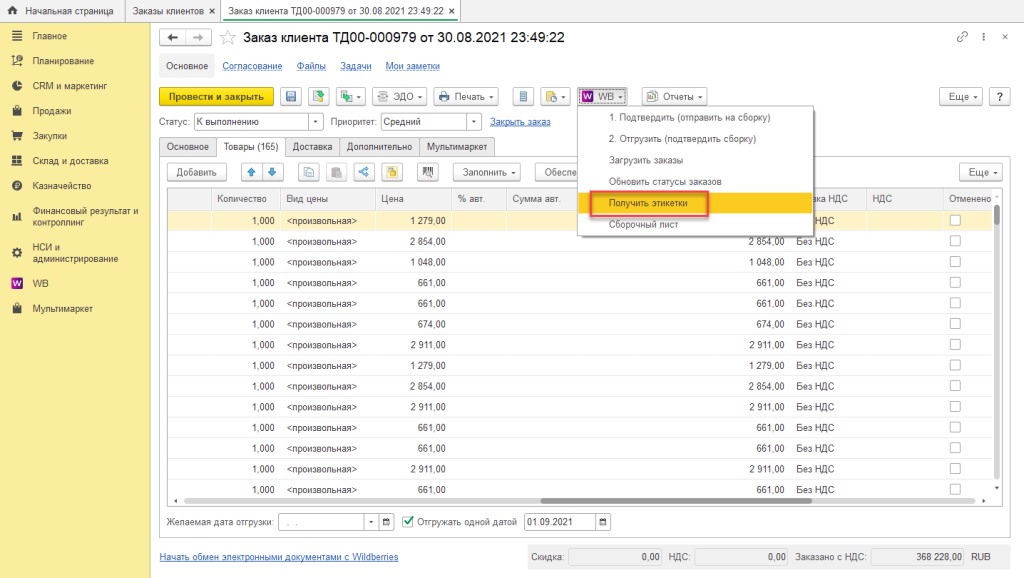Screen dimensions: 1024x578
Task: Expand the Статус dropdown
Action: (x=316, y=122)
